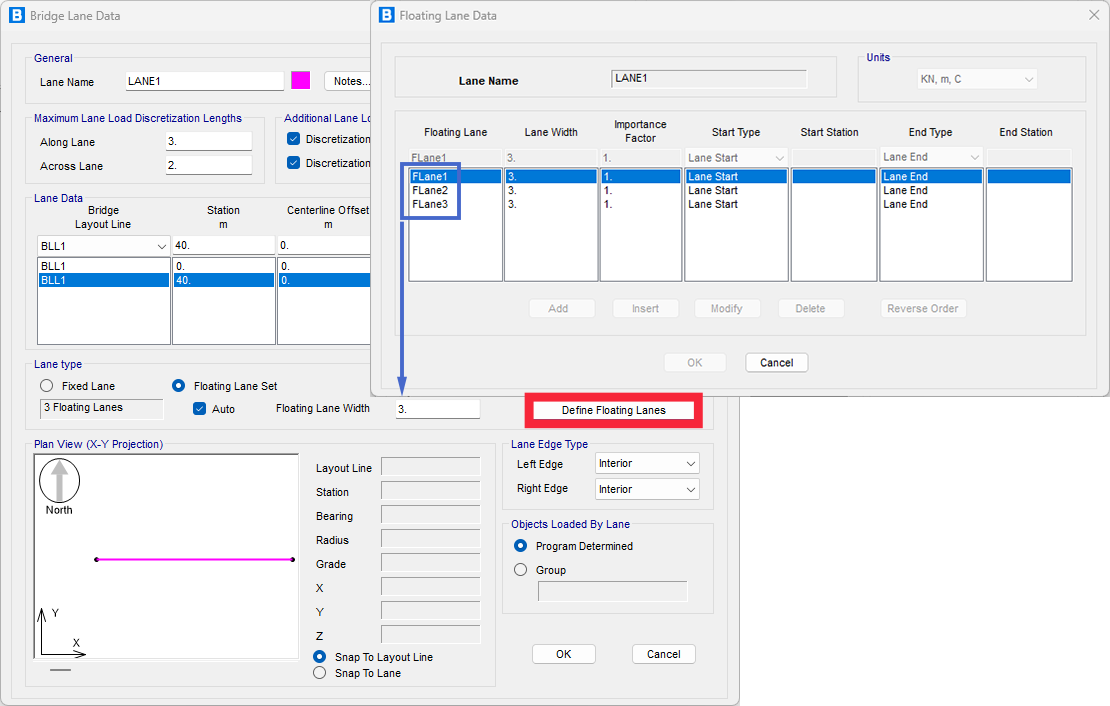This screenshot has height=706, width=1110.
Task: Choose Snap To Lane radio option
Action: pyautogui.click(x=320, y=673)
